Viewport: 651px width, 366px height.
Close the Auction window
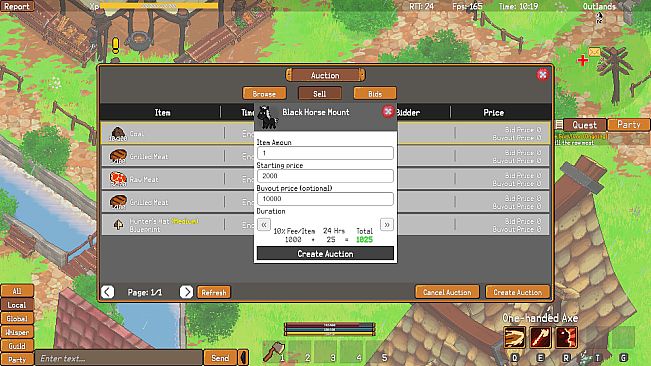pos(542,75)
